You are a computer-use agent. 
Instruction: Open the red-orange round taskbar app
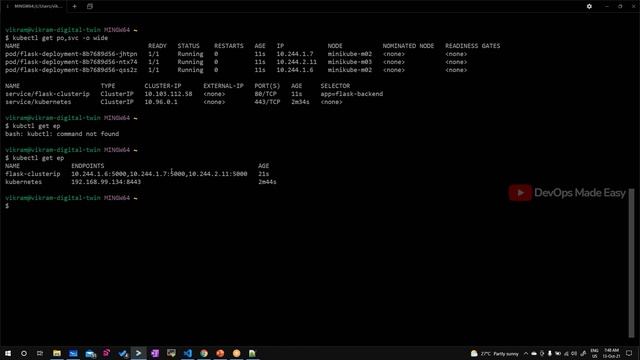click(220, 353)
